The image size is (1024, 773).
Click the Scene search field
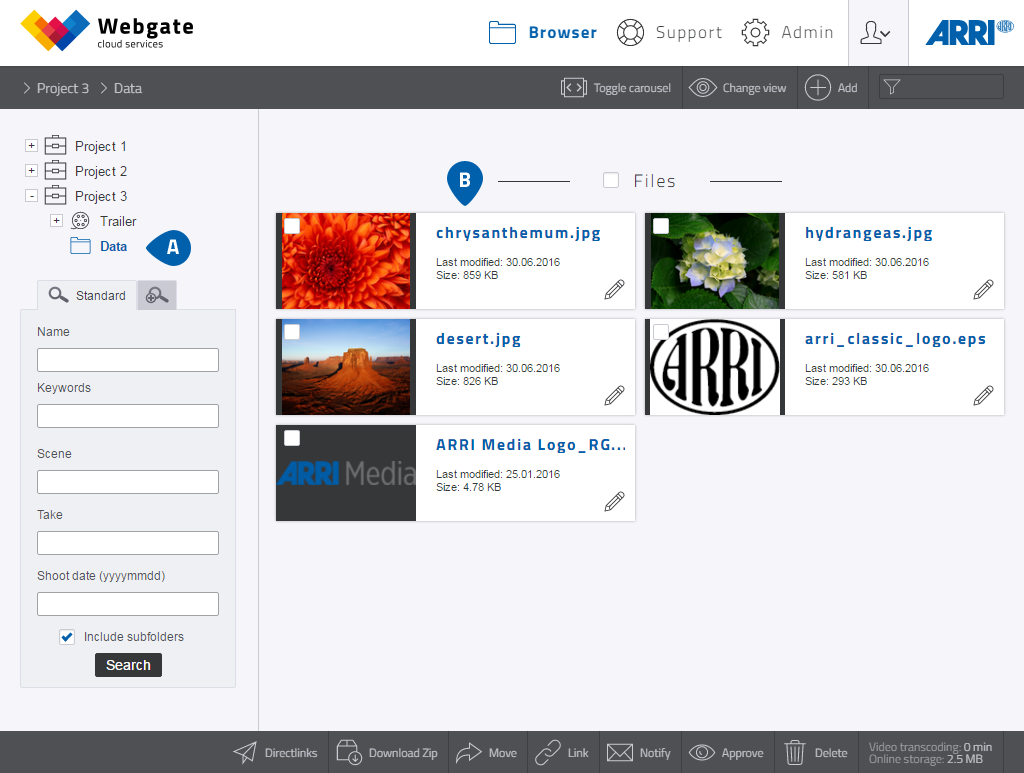coord(128,482)
